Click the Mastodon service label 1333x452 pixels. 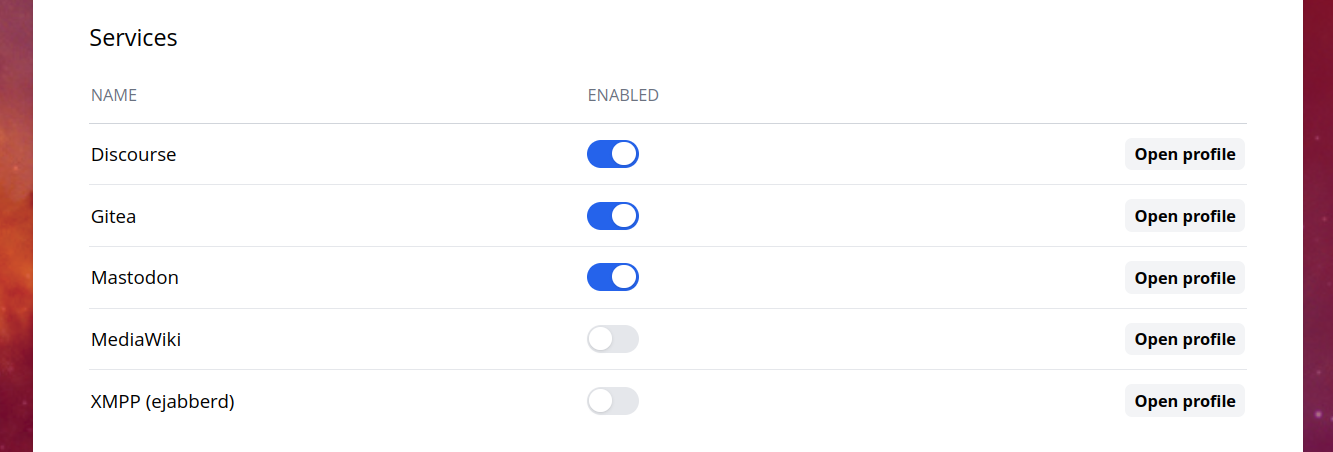coord(134,278)
